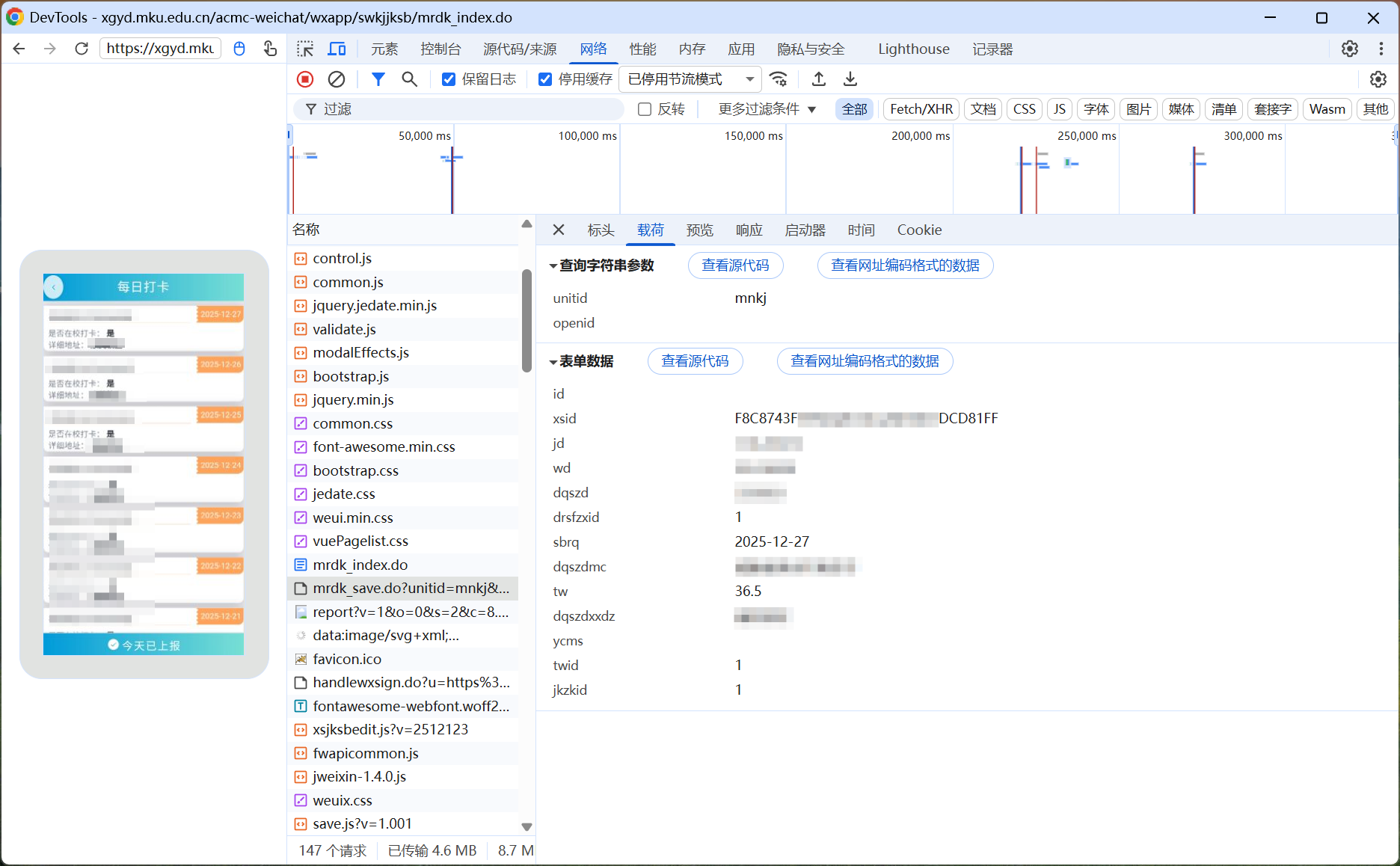Select mrdk_index.do in the request list
Viewport: 1400px width, 866px height.
pos(360,565)
